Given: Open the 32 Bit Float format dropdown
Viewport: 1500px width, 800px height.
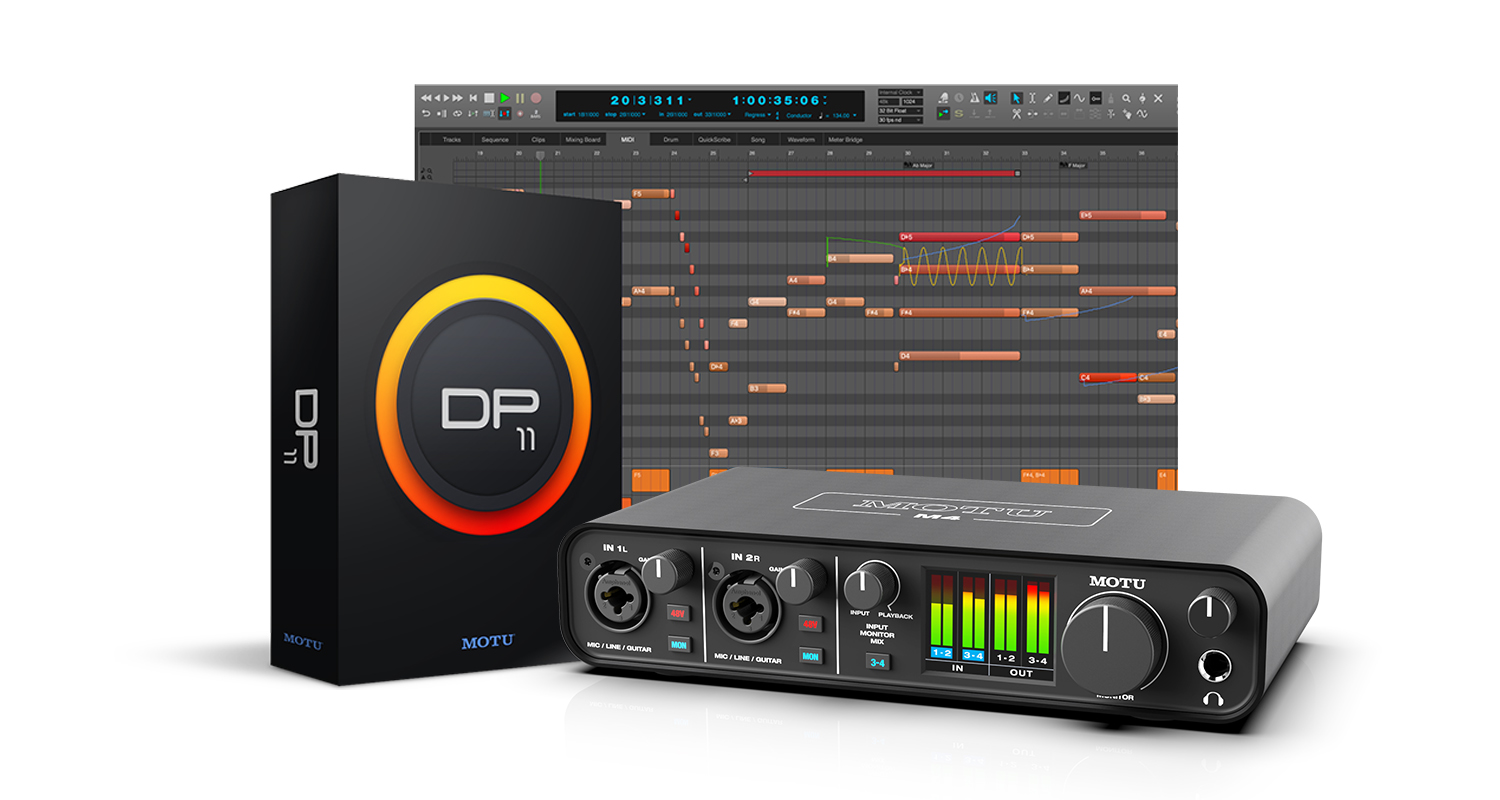Looking at the screenshot, I should 901,111.
